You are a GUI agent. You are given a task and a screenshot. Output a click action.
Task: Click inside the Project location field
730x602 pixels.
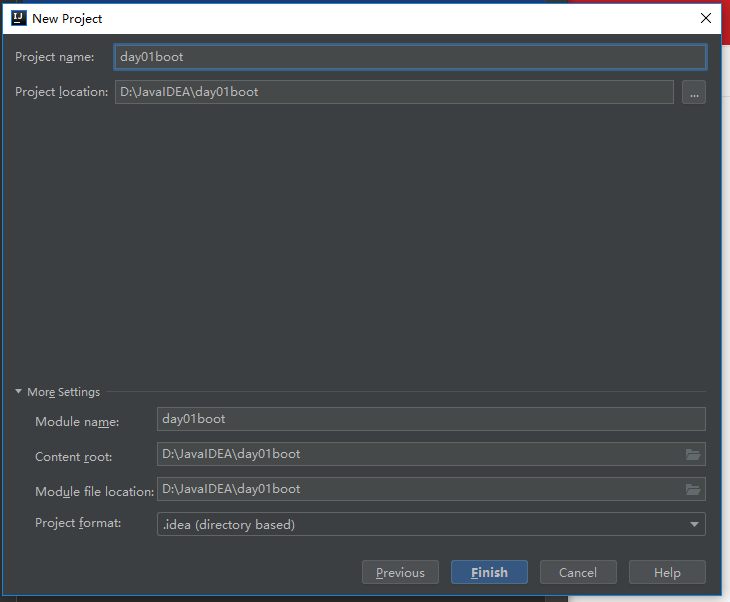pos(394,92)
